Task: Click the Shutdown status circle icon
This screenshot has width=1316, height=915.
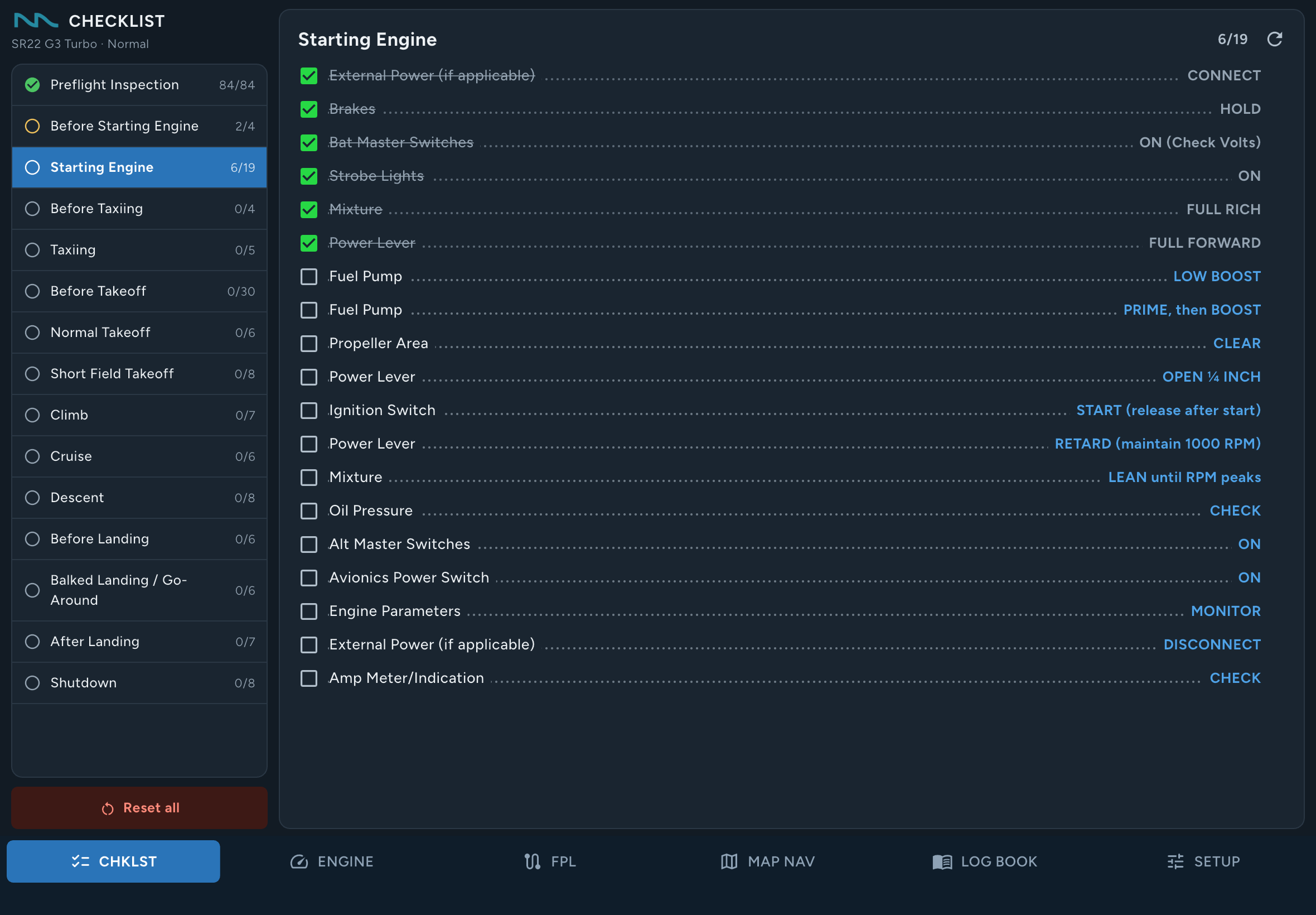Action: click(33, 683)
